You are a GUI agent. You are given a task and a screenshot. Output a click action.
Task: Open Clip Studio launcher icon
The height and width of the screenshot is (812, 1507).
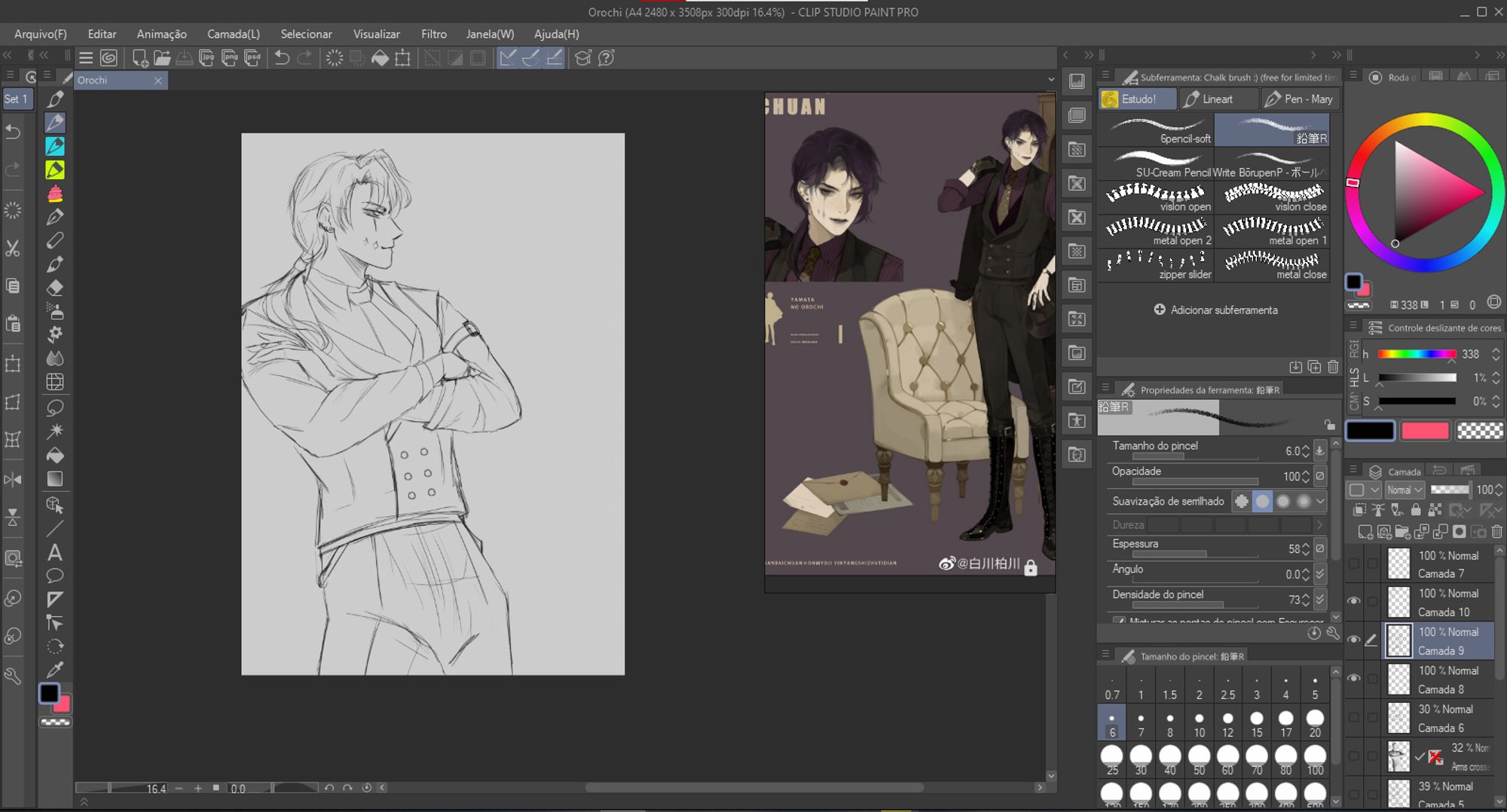(109, 58)
